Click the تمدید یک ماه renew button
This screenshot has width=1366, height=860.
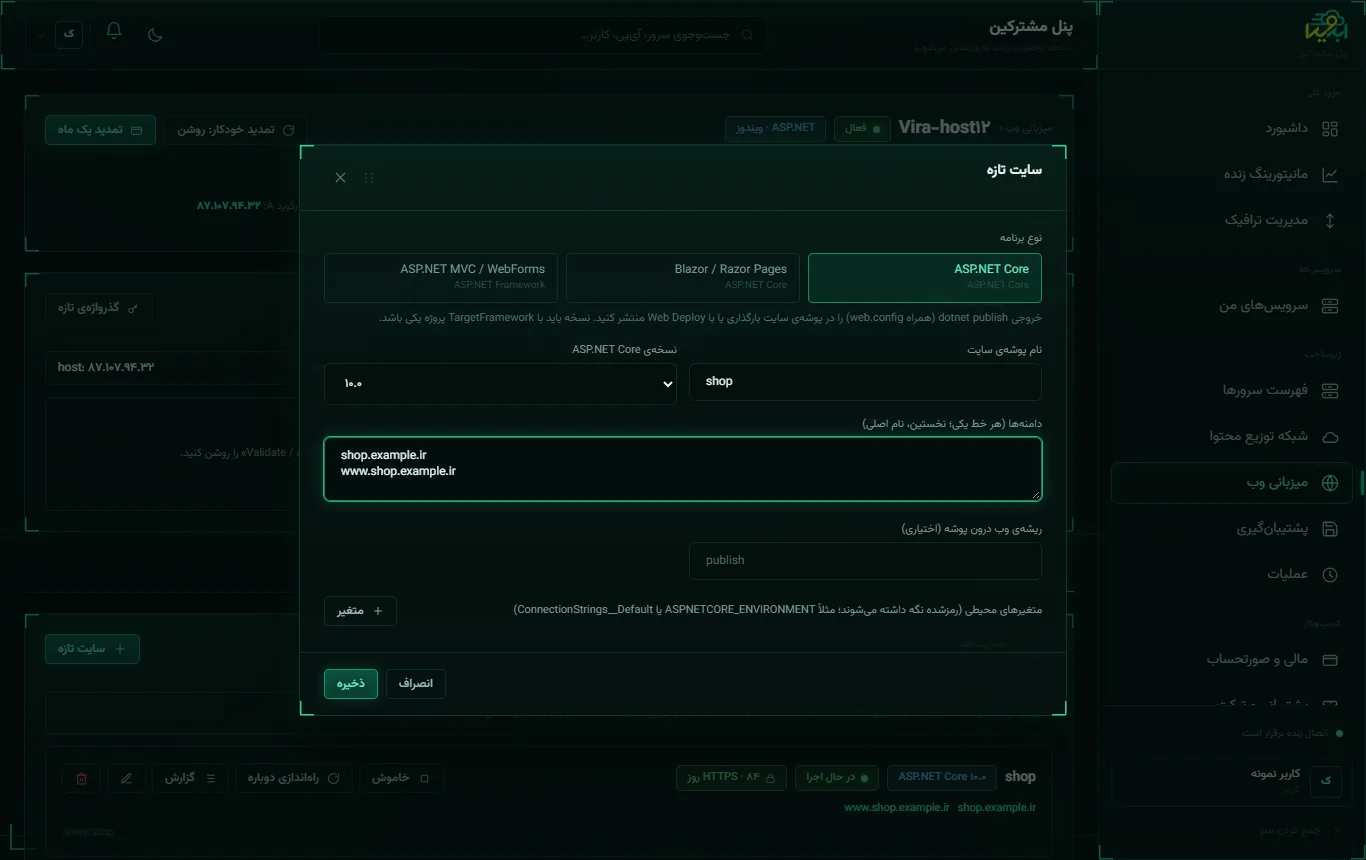point(100,130)
